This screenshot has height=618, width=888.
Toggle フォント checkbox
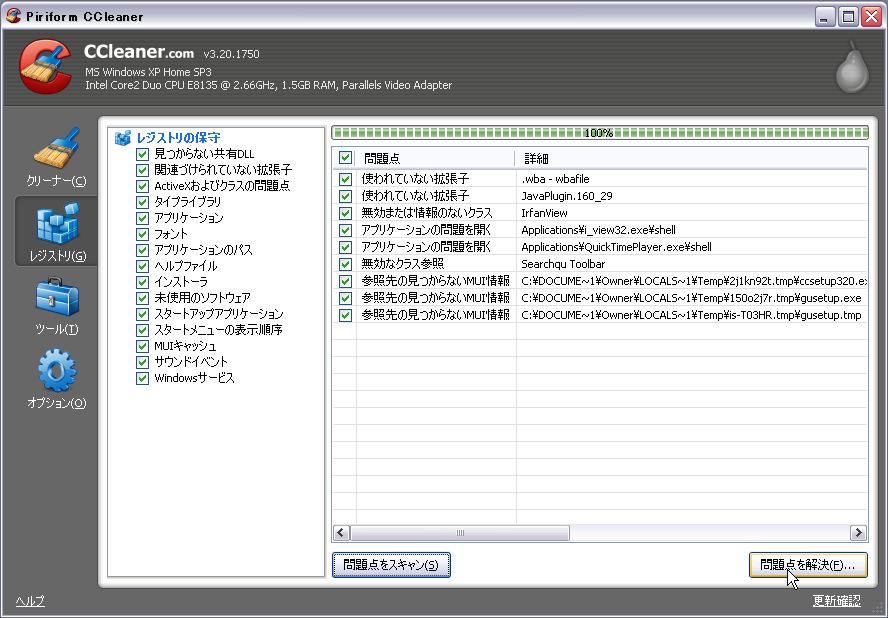coord(142,234)
